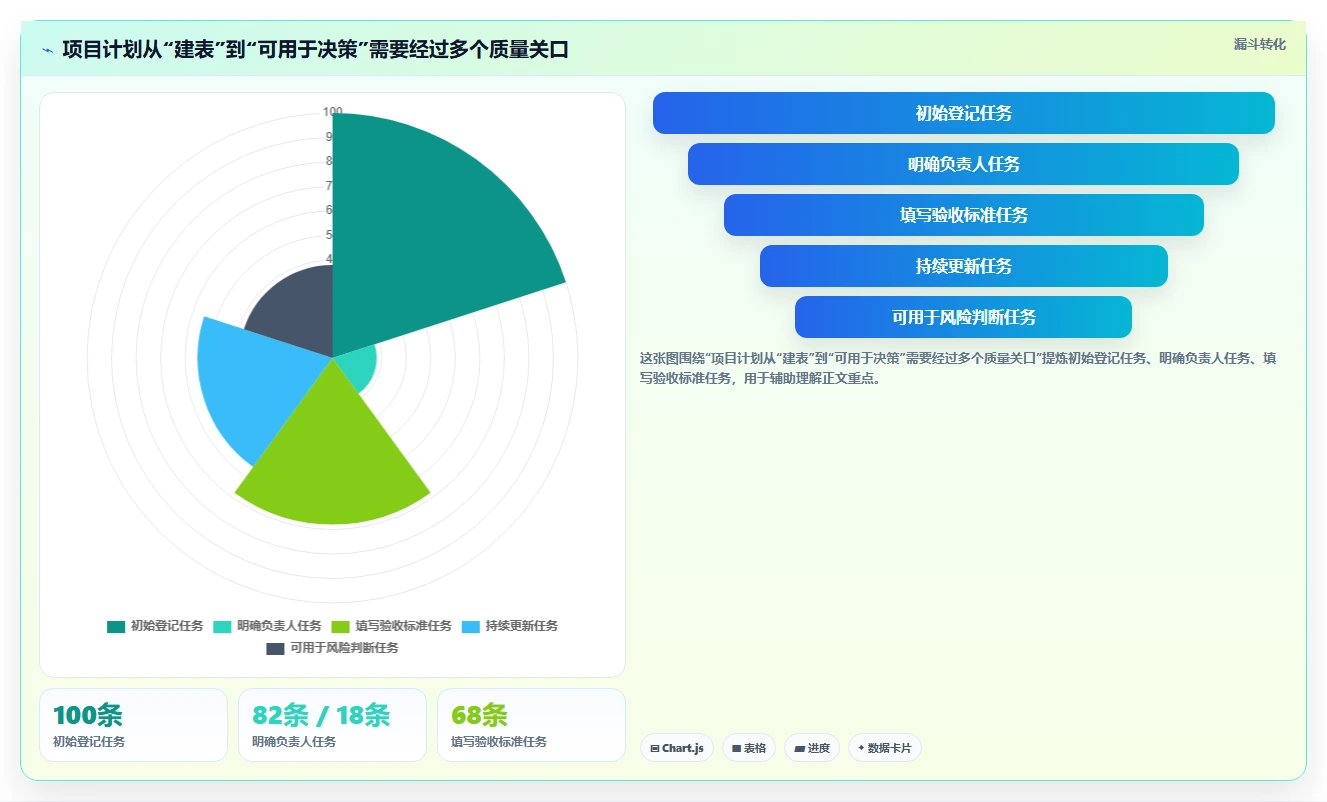This screenshot has height=802, width=1327.
Task: Click the Chart.js chip icon
Action: pyautogui.click(x=655, y=748)
